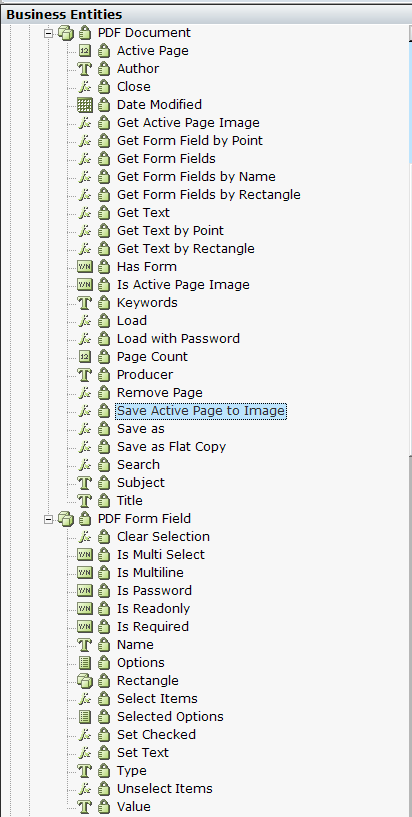Select the Load with Password item
412x817 pixels.
tap(178, 339)
